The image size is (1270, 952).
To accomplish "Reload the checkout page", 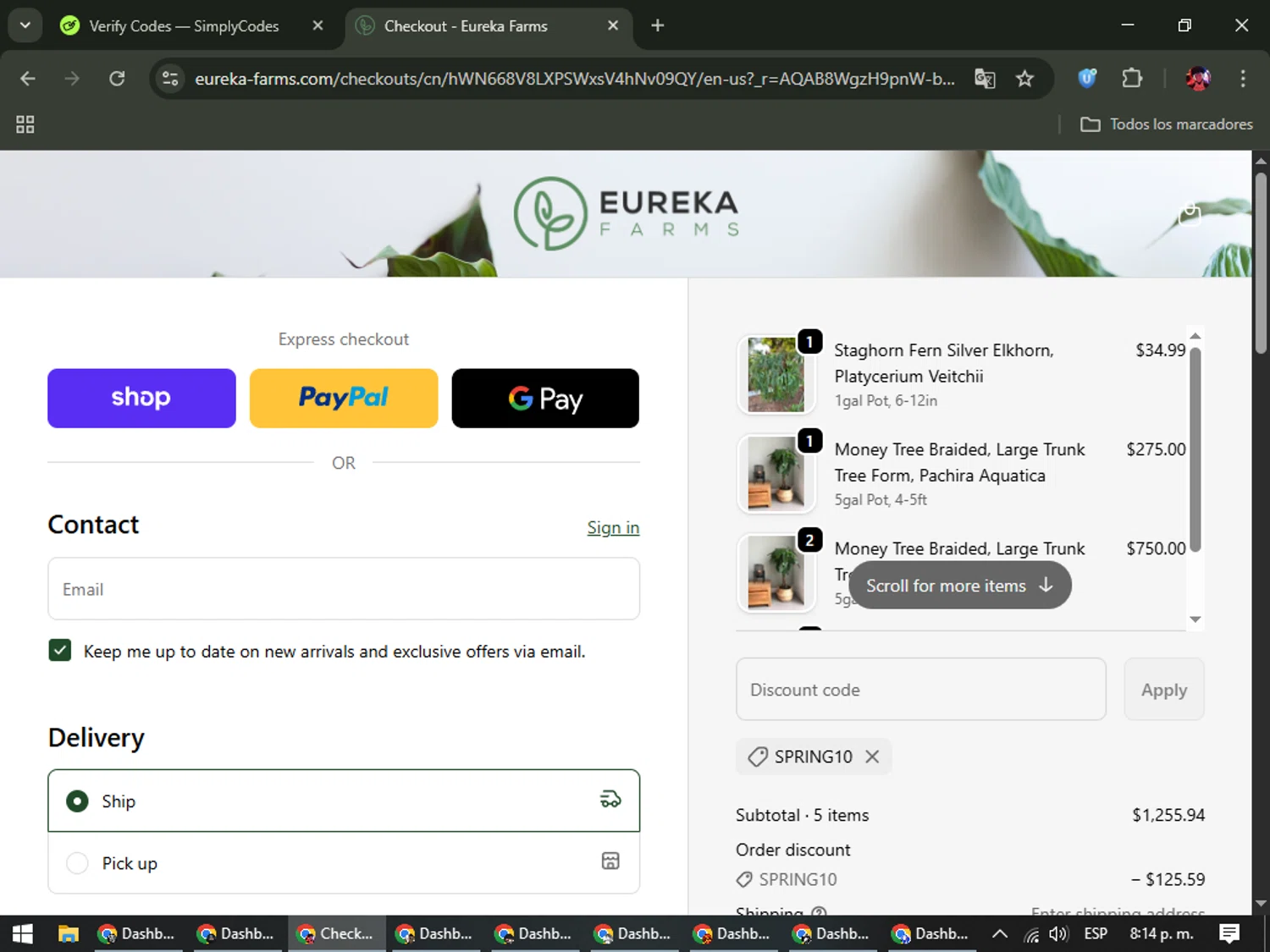I will tap(117, 79).
